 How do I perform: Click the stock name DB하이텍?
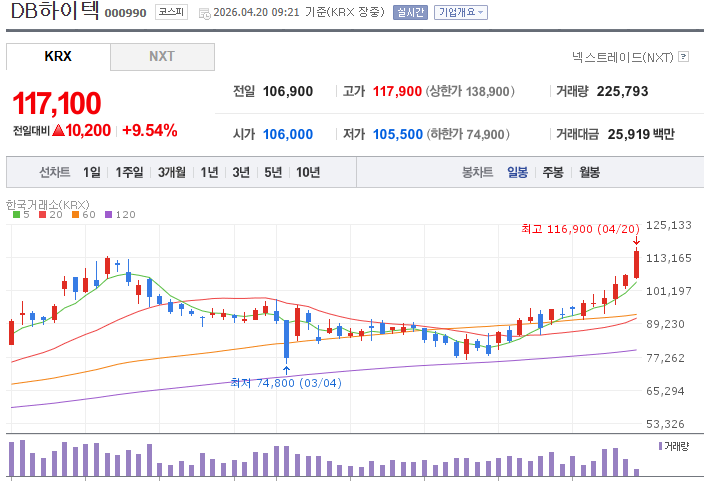(54, 11)
